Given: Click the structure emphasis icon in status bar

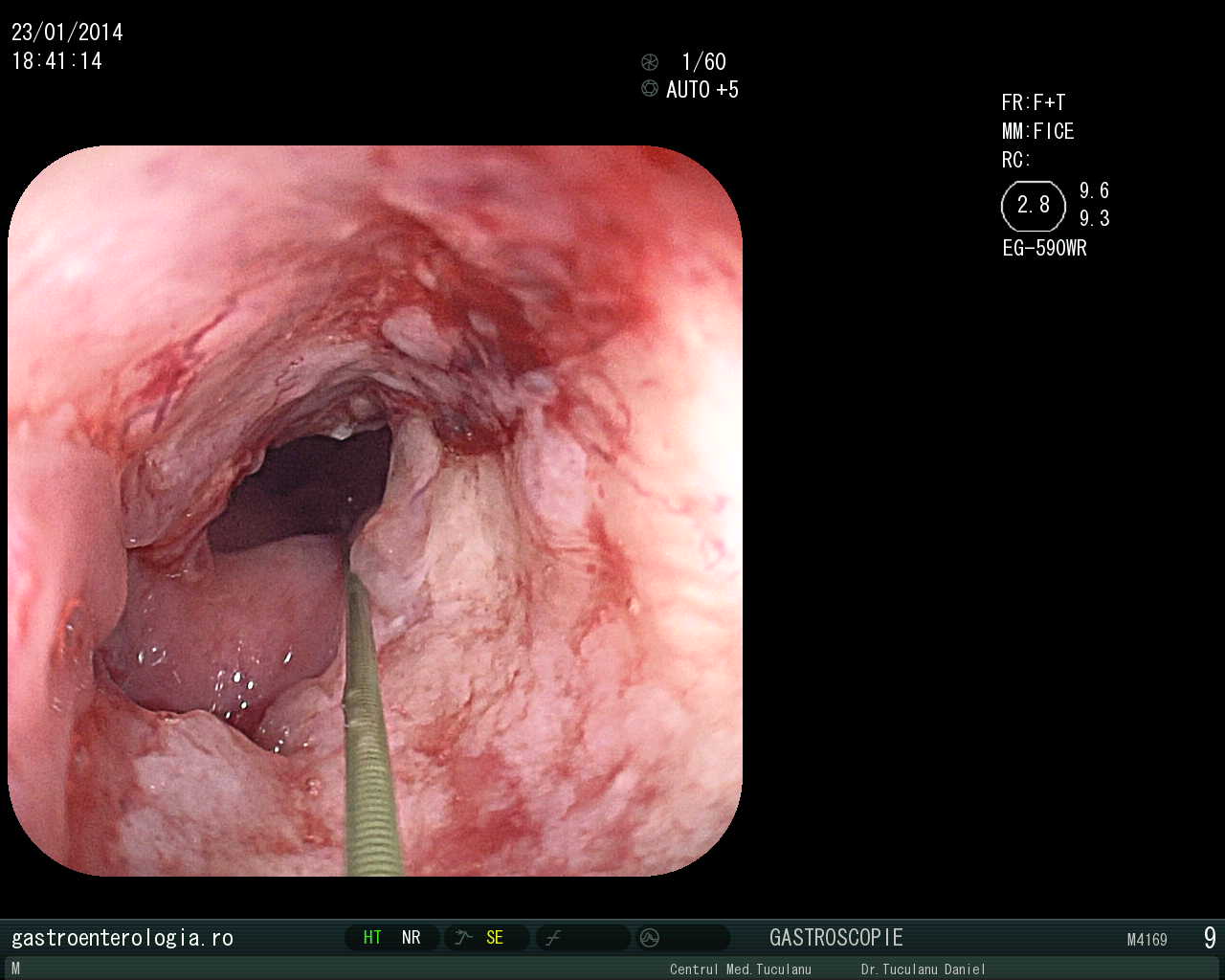Looking at the screenshot, I should pos(553,938).
